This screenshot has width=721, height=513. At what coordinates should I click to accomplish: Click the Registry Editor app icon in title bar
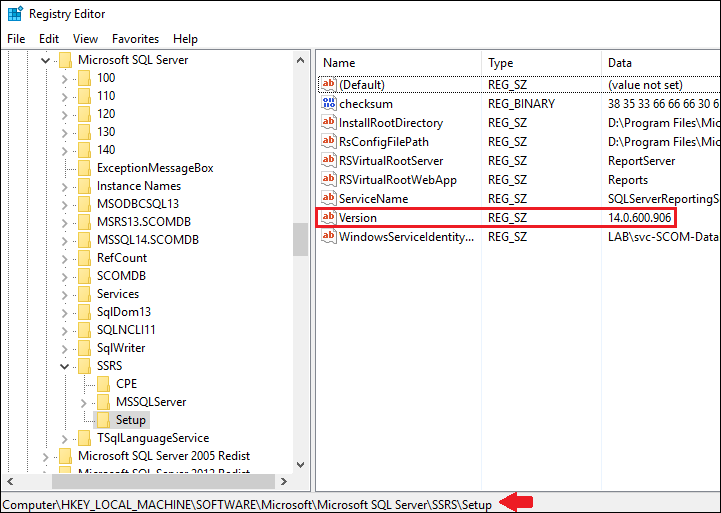(x=15, y=14)
